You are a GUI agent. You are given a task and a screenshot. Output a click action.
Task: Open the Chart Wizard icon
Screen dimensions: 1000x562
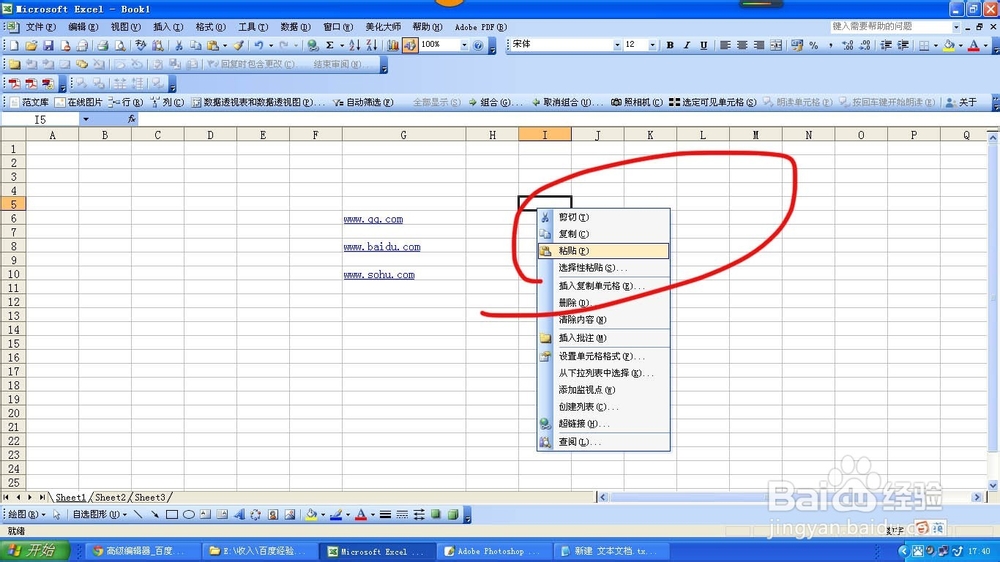tap(393, 45)
